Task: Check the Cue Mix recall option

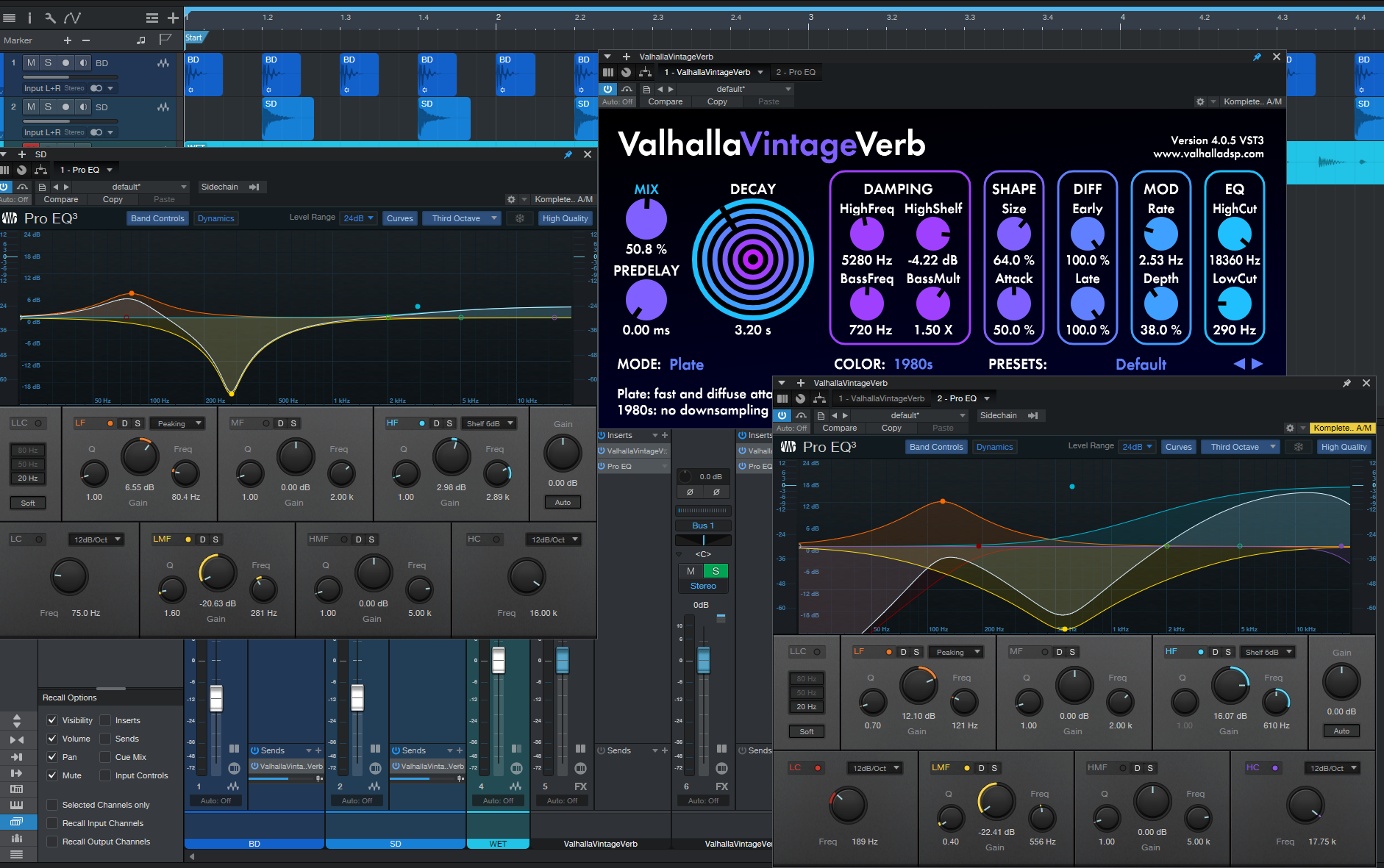Action: click(x=105, y=757)
